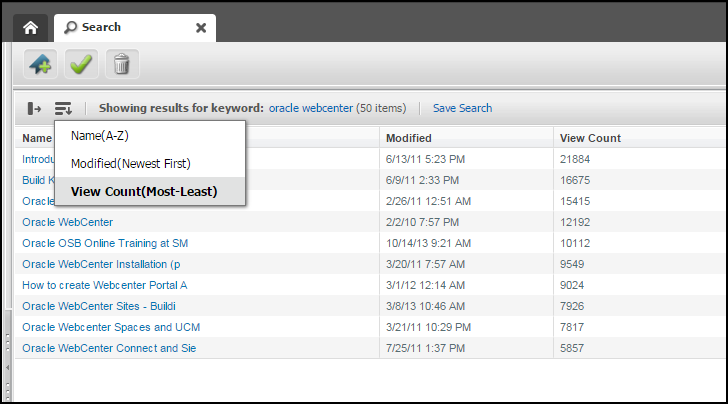728x404 pixels.
Task: Click the green checkmark approve icon
Action: coord(81,64)
